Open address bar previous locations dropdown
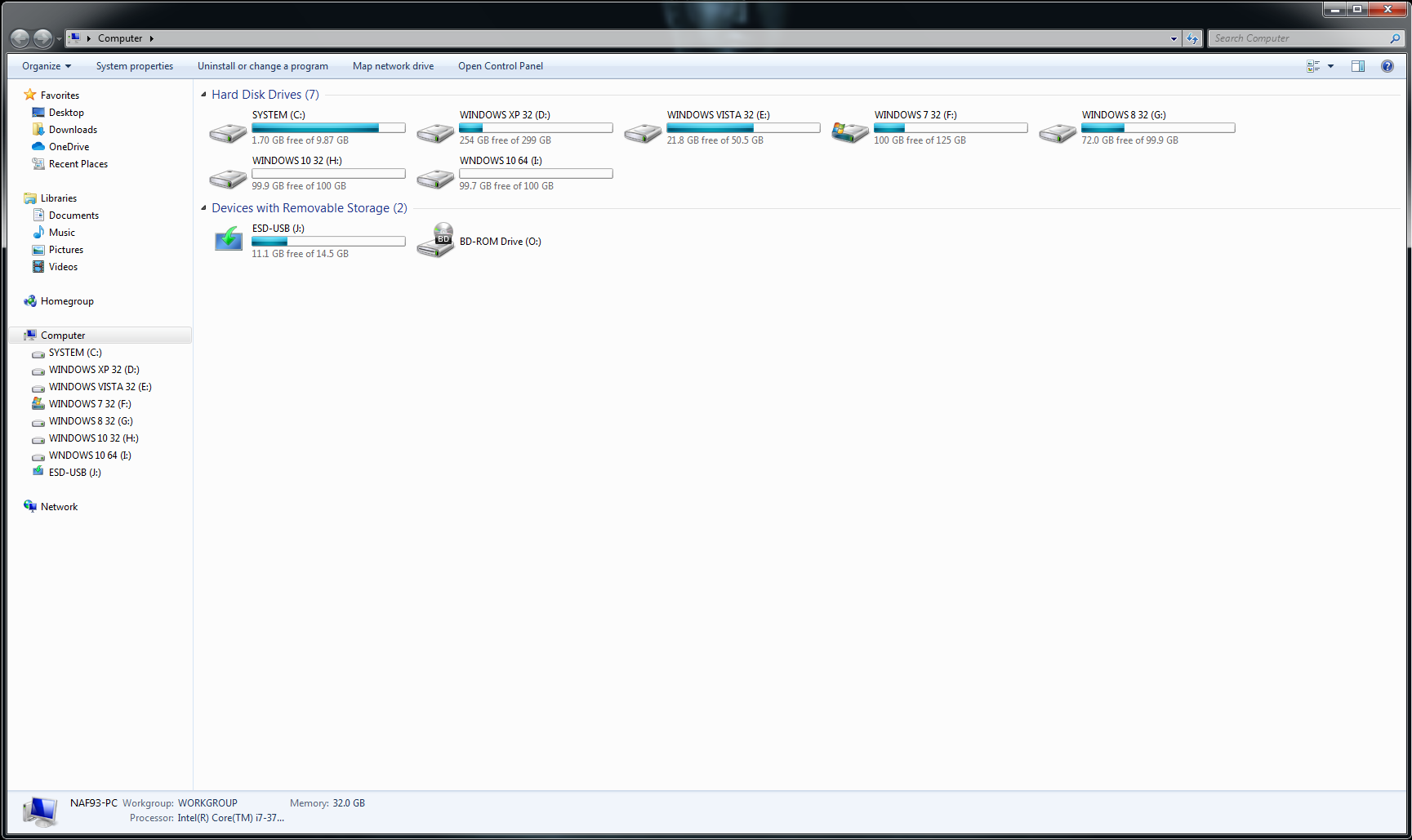The image size is (1412, 840). (x=1174, y=38)
